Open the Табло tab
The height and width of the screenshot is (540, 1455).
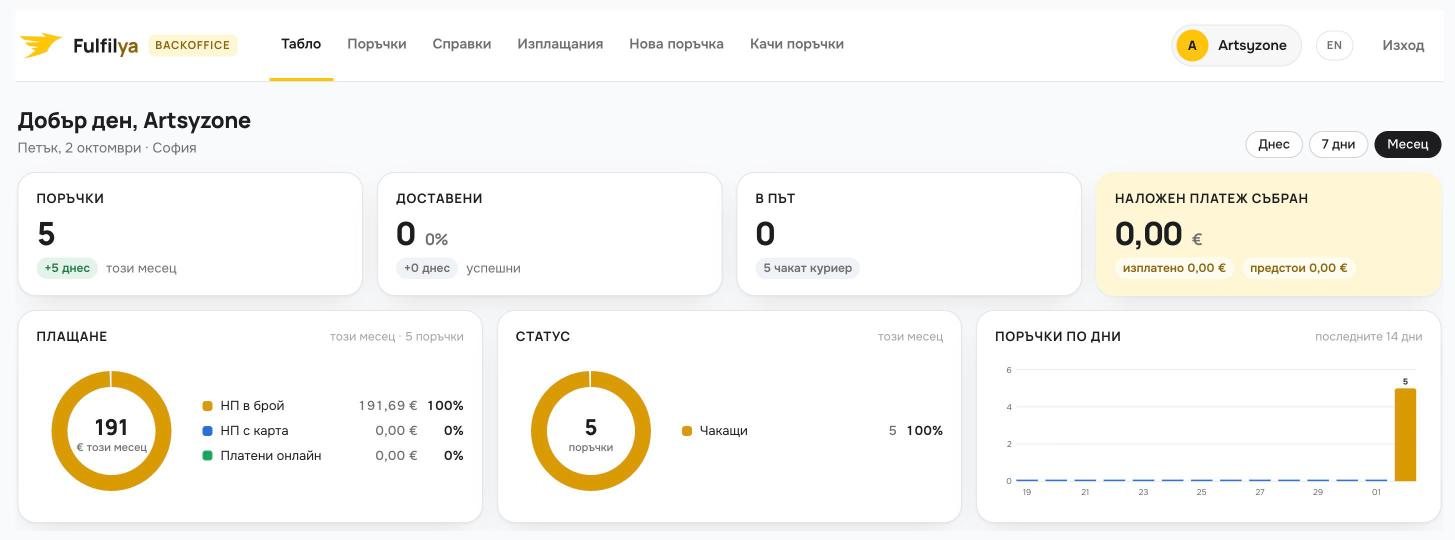(301, 44)
